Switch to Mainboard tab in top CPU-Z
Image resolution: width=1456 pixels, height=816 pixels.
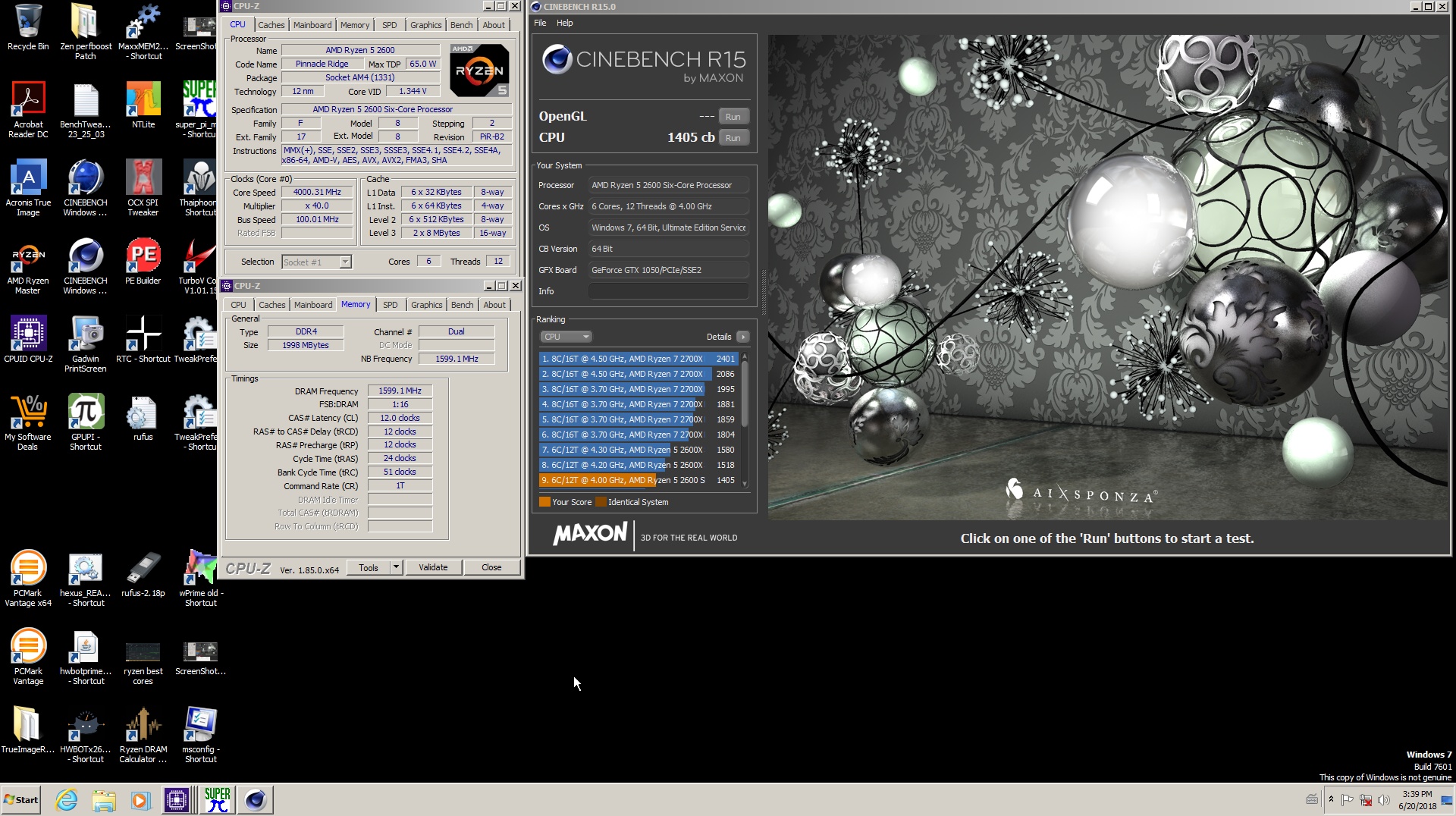click(312, 25)
